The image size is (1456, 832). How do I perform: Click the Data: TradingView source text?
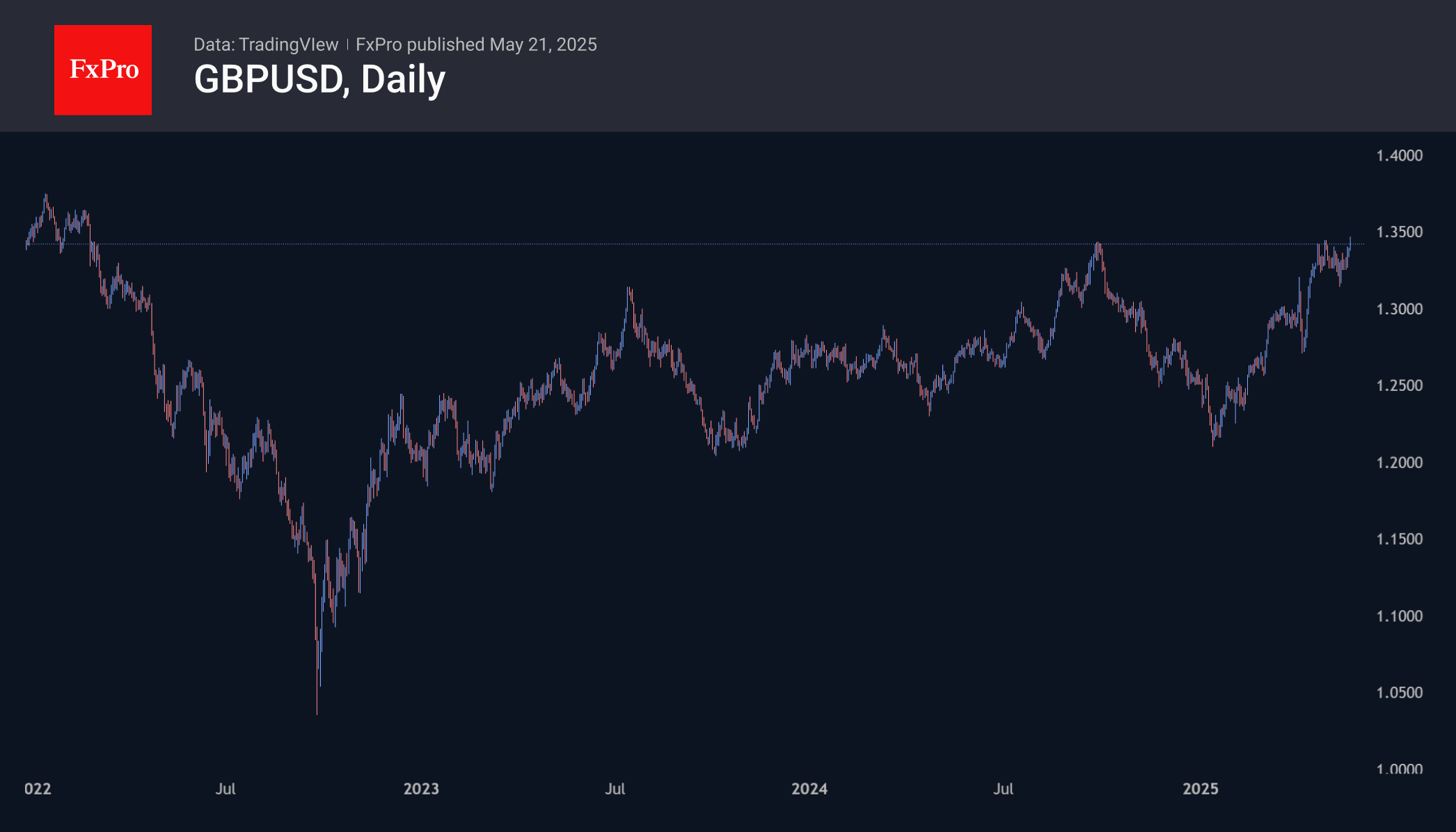pyautogui.click(x=266, y=45)
